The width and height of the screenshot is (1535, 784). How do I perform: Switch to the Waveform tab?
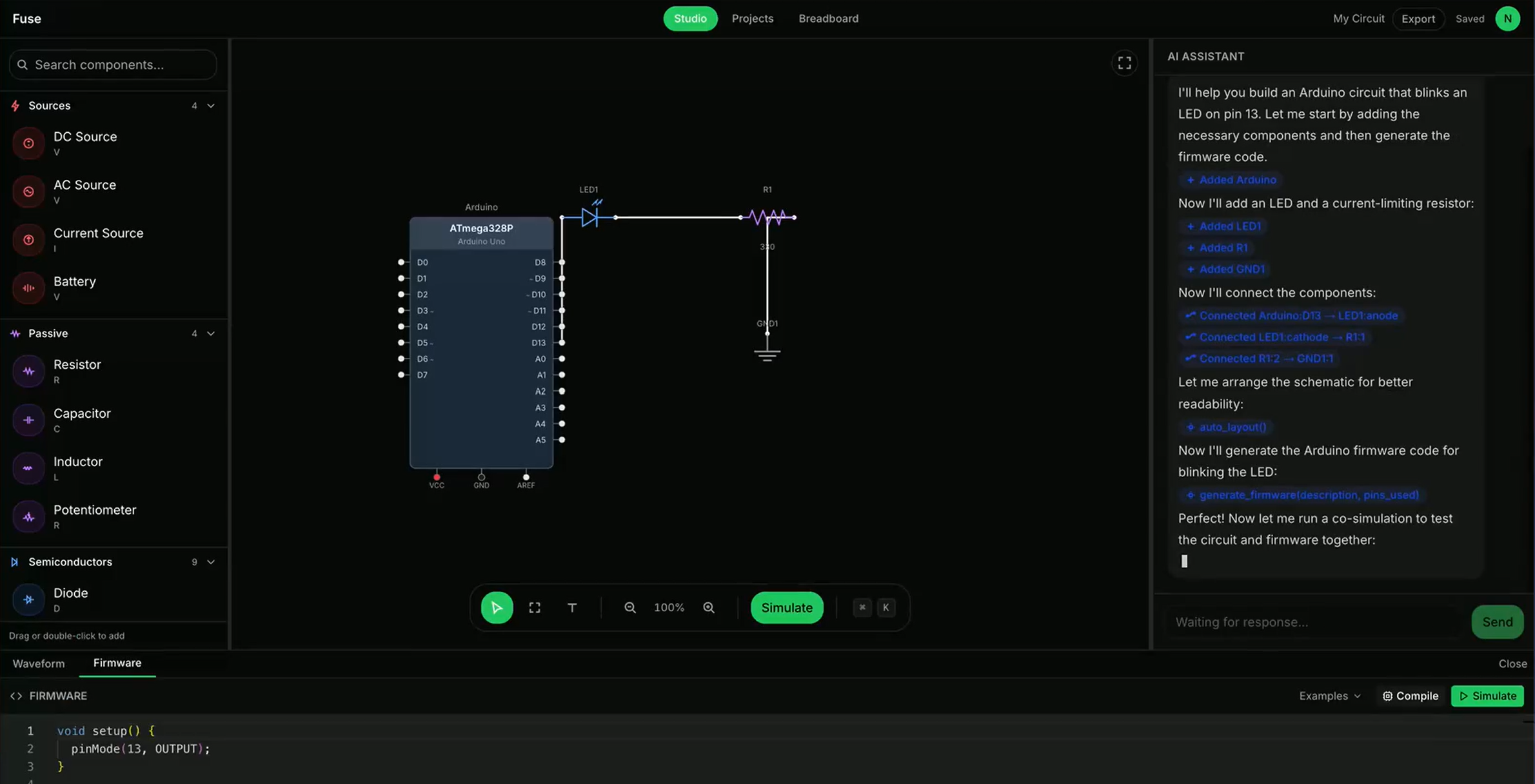39,663
